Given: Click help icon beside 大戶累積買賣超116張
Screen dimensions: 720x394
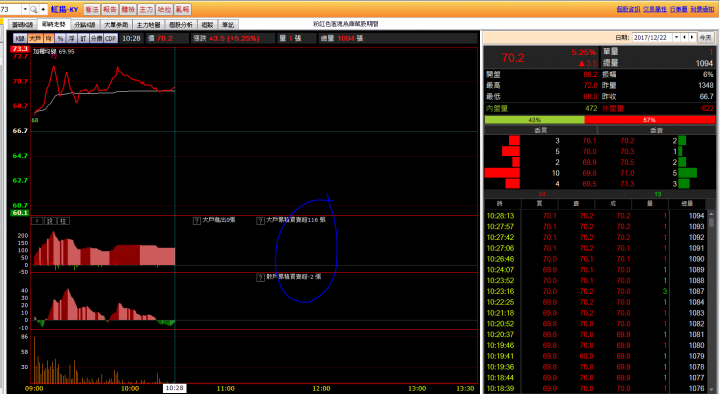Looking at the screenshot, I should [x=260, y=221].
